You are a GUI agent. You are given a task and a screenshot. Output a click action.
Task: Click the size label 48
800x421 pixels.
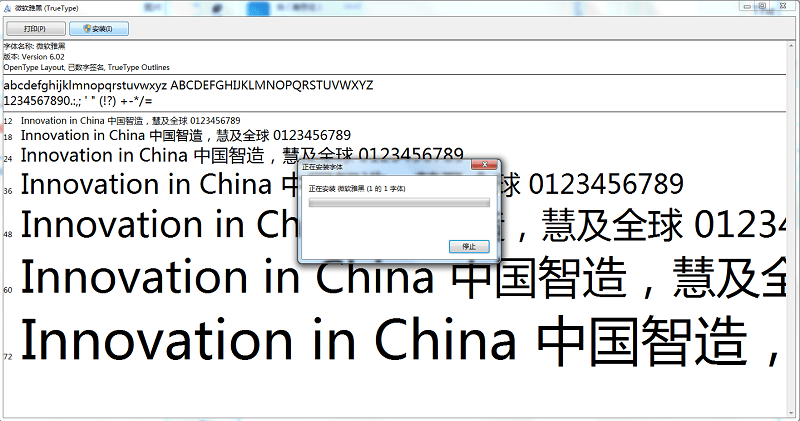(x=8, y=234)
